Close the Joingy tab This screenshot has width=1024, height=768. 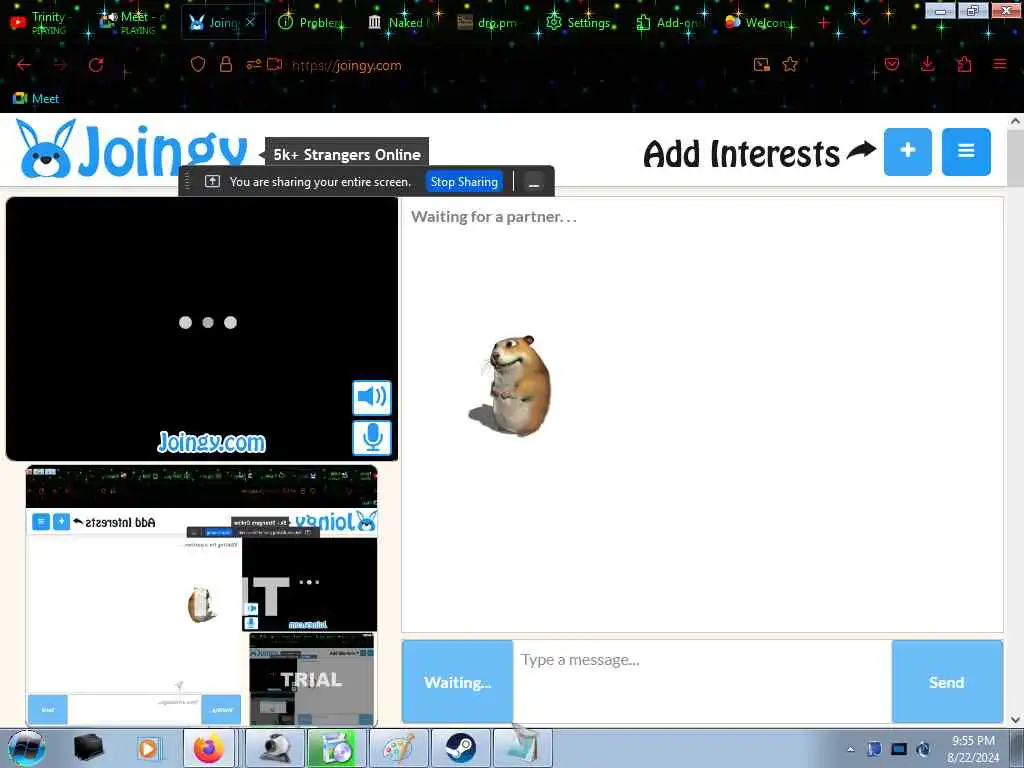(250, 22)
